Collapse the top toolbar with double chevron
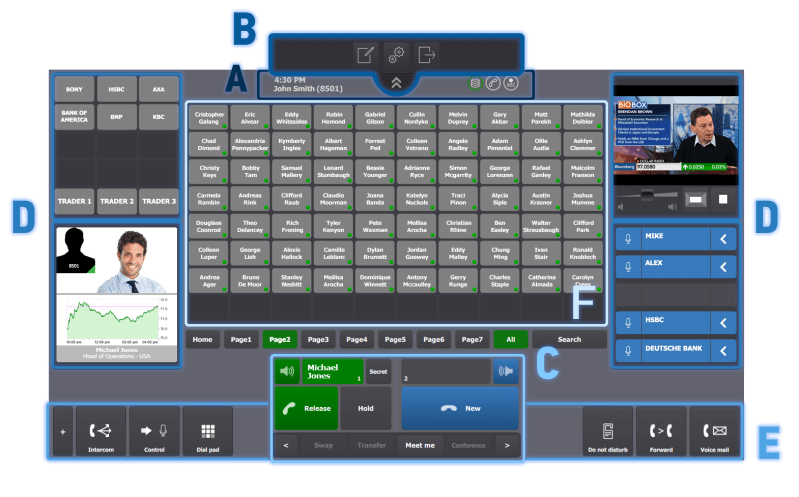The width and height of the screenshot is (799, 497). pyautogui.click(x=396, y=83)
